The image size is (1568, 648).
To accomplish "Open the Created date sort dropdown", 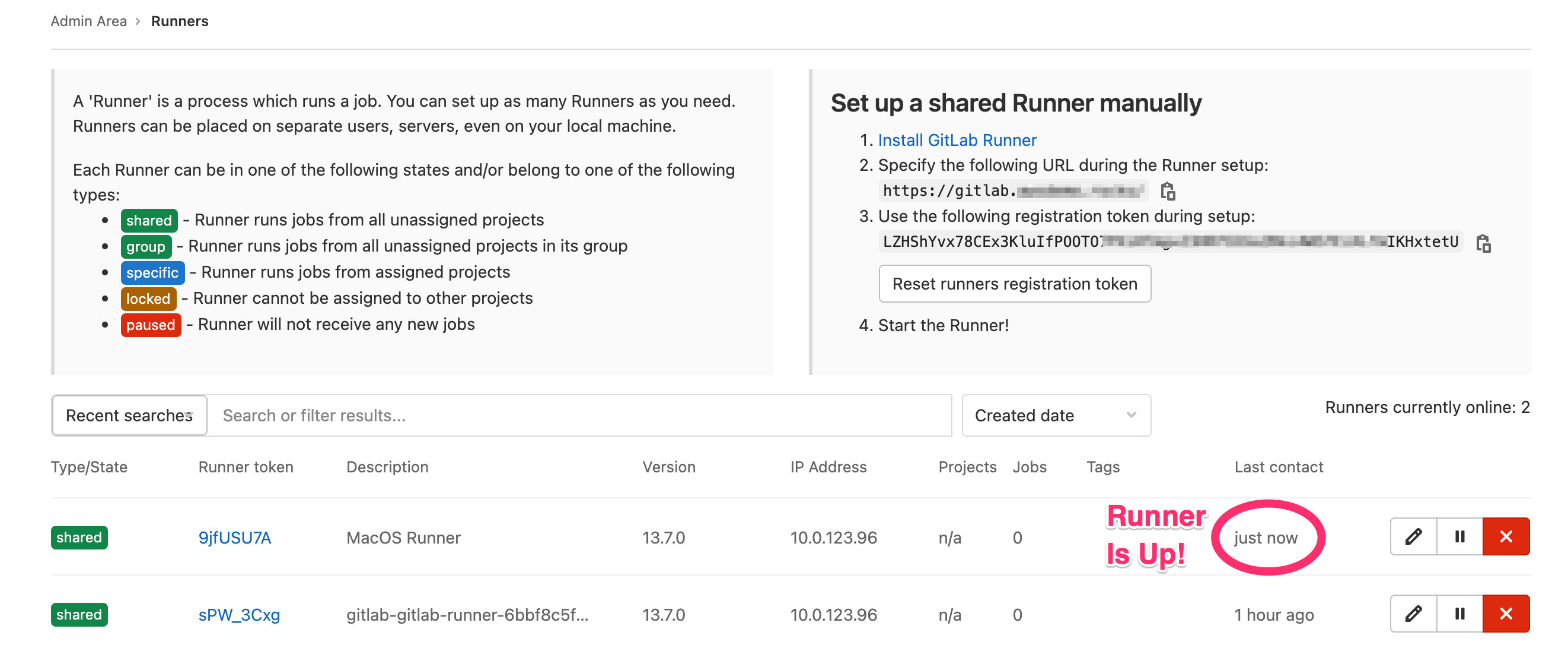I will click(x=1056, y=415).
